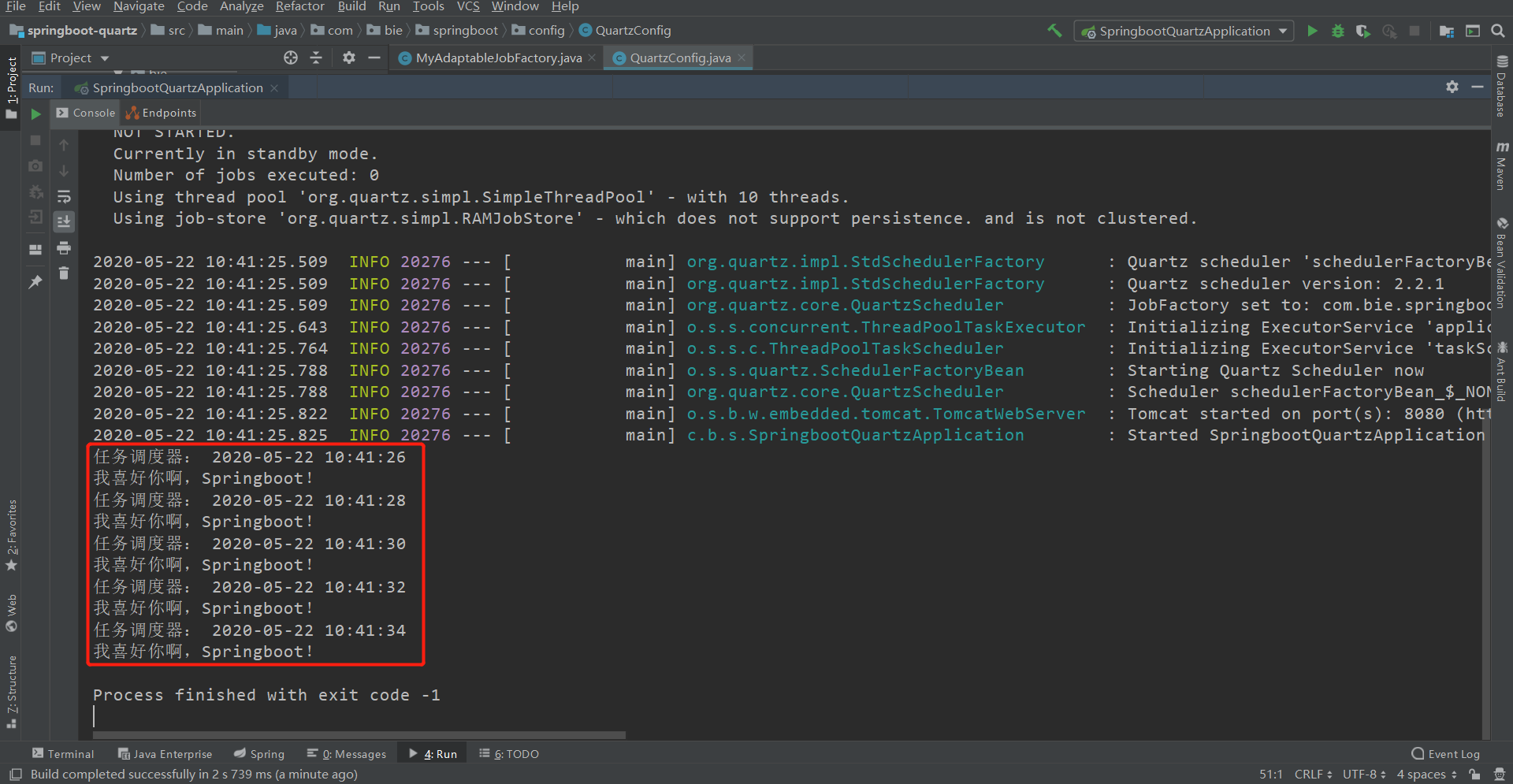Toggle scroll to end of console

pyautogui.click(x=64, y=221)
